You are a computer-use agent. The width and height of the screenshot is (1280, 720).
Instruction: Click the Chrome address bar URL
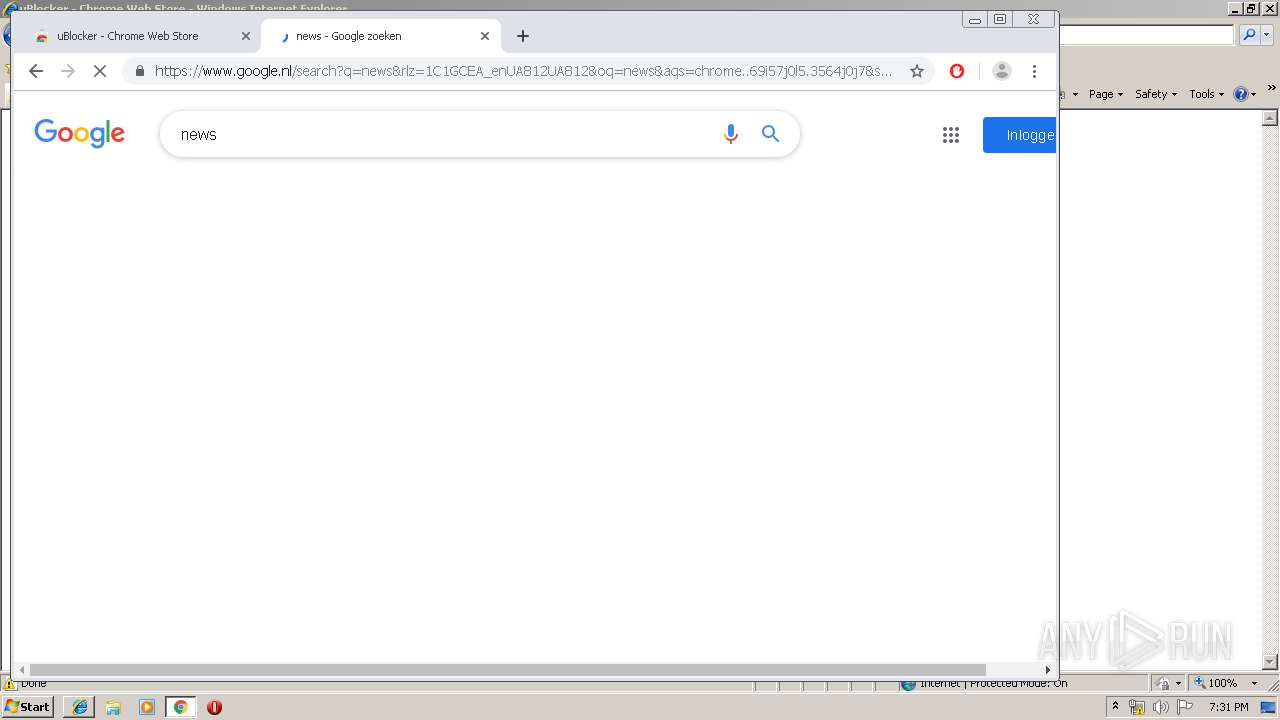(x=523, y=71)
